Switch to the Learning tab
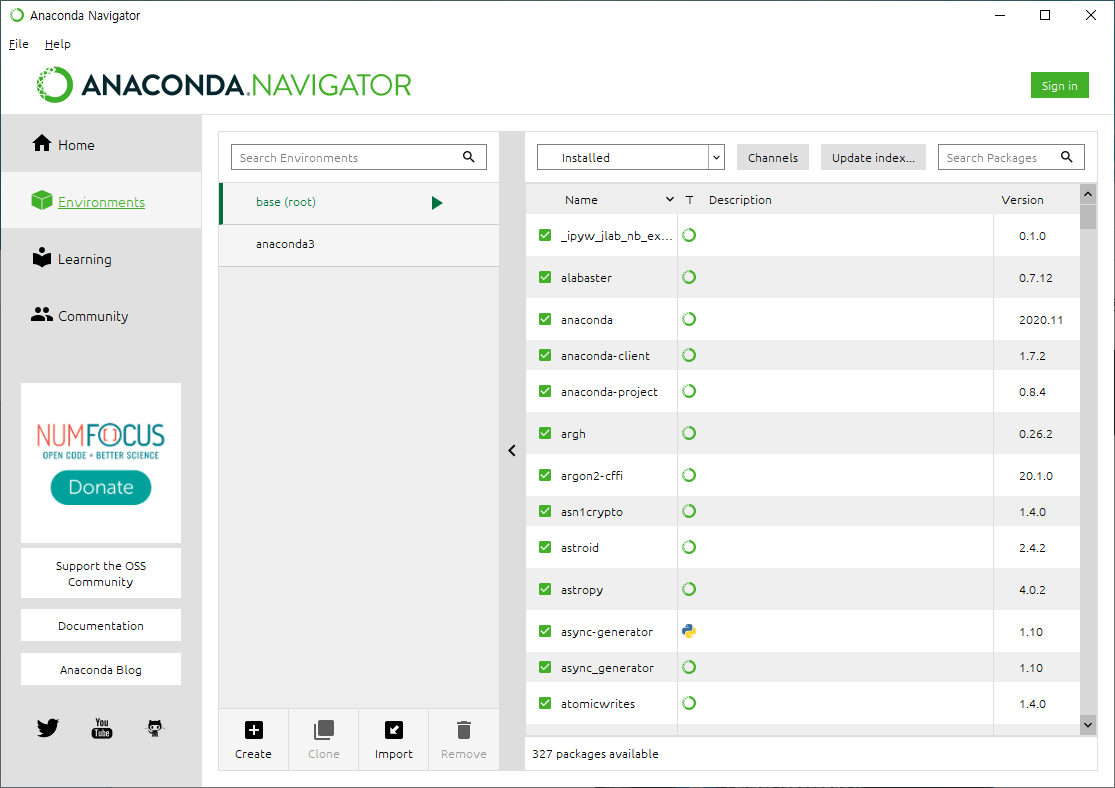This screenshot has height=788, width=1115. pos(101,259)
